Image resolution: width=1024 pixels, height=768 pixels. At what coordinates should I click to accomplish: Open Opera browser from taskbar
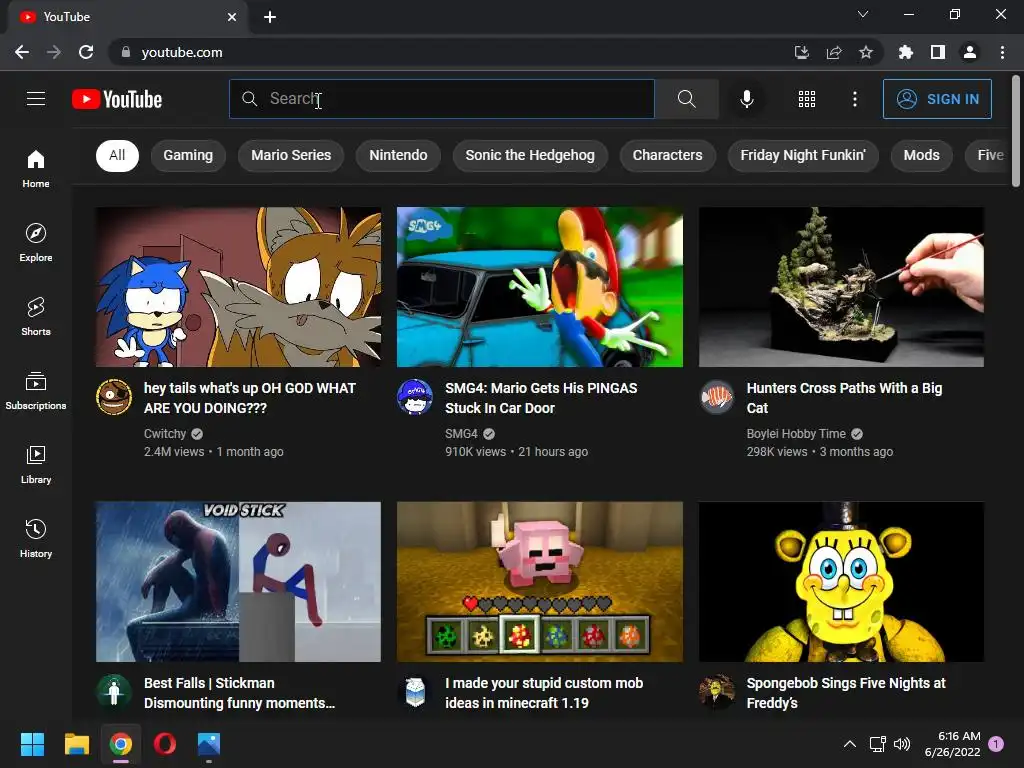[x=165, y=744]
